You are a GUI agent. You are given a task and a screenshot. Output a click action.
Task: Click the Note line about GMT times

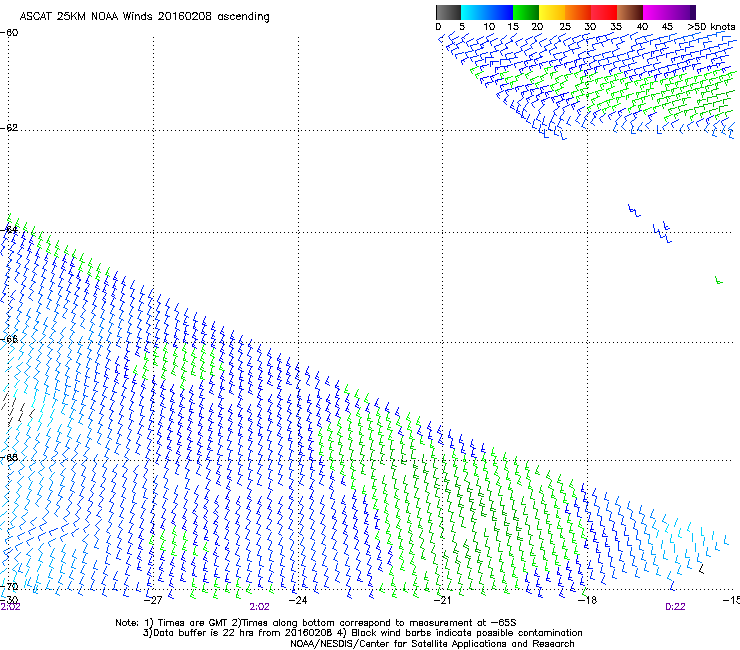coord(316,623)
